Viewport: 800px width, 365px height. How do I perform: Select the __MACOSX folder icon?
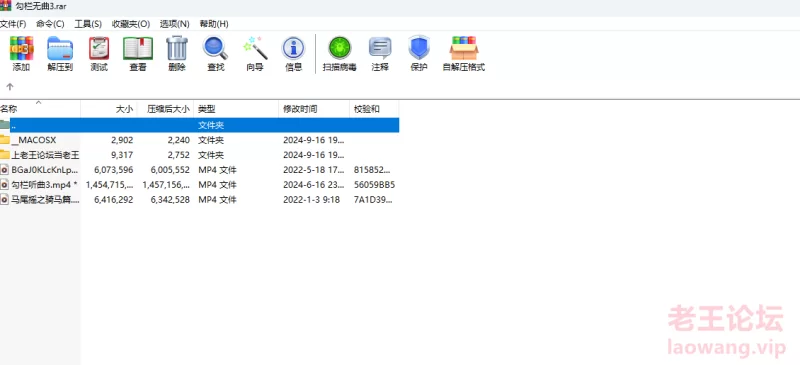tap(5, 140)
